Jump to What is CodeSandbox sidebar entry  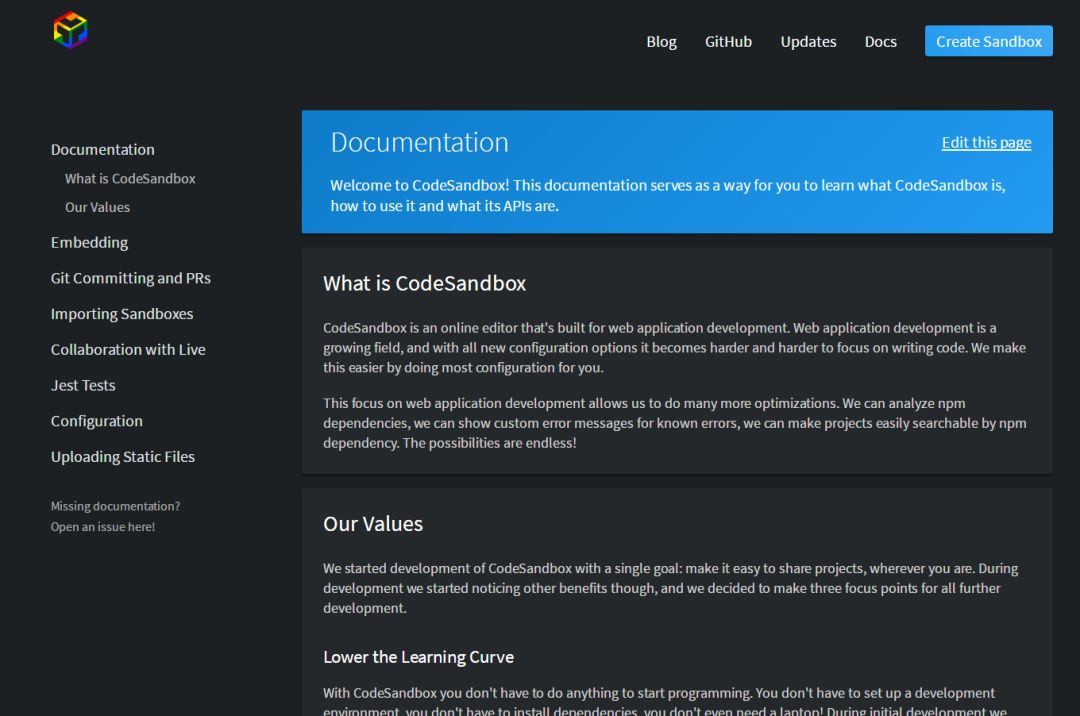click(x=130, y=179)
